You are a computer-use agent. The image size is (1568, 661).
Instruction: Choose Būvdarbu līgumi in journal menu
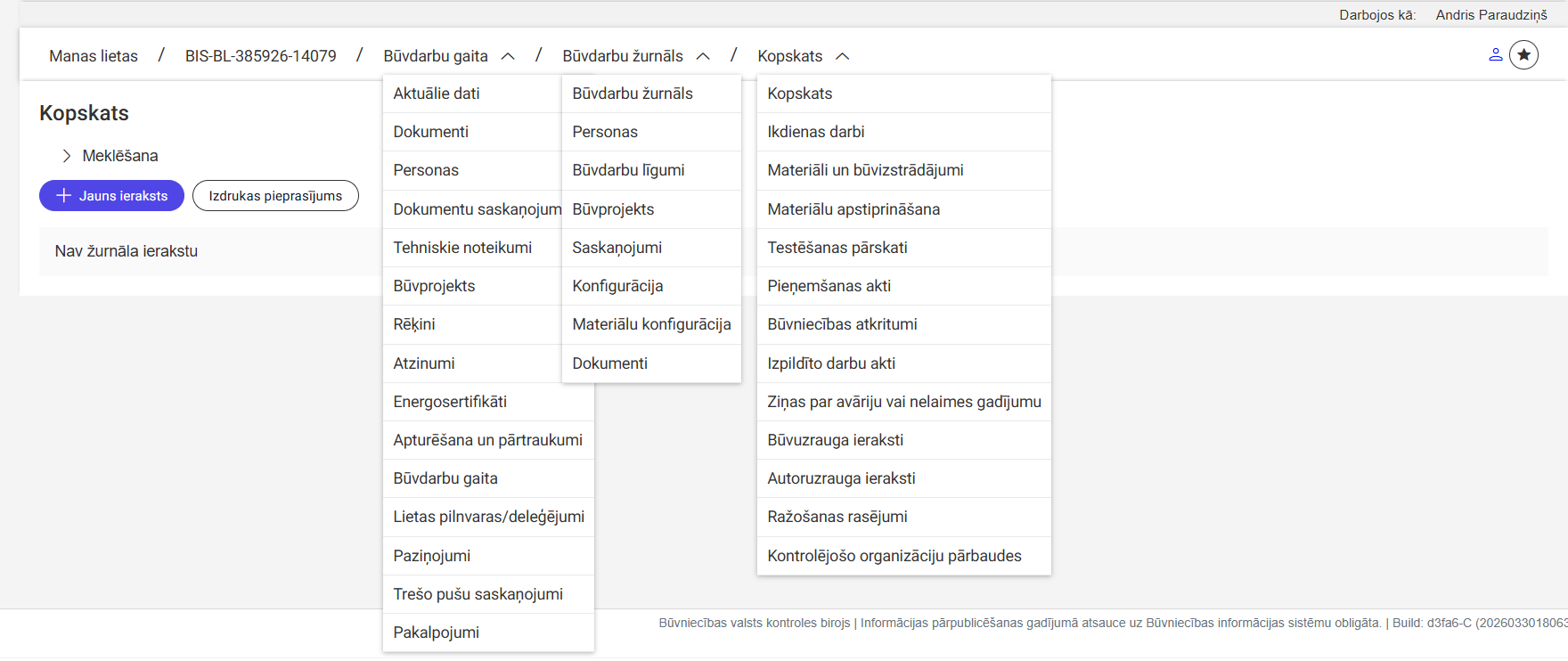click(628, 170)
